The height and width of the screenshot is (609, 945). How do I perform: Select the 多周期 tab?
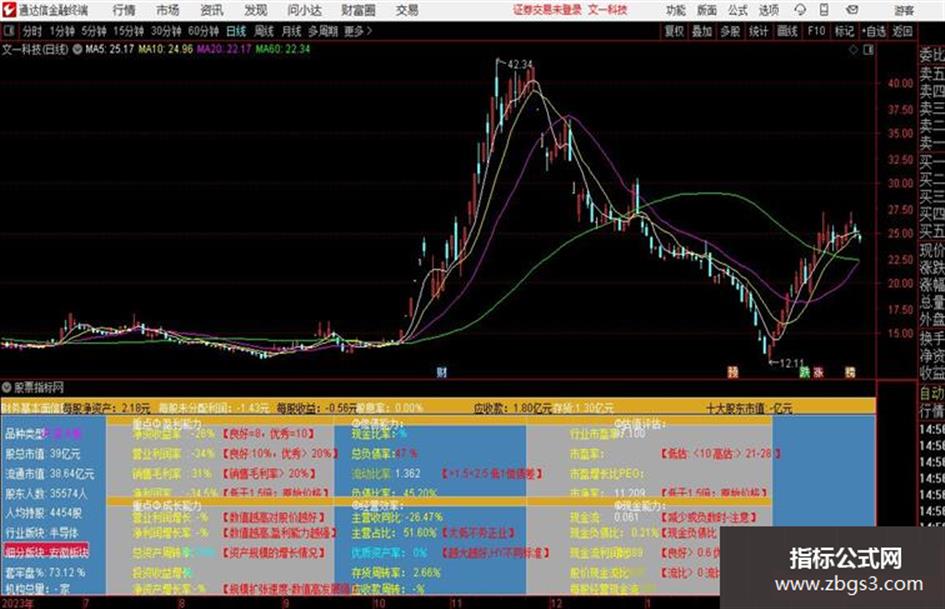322,31
